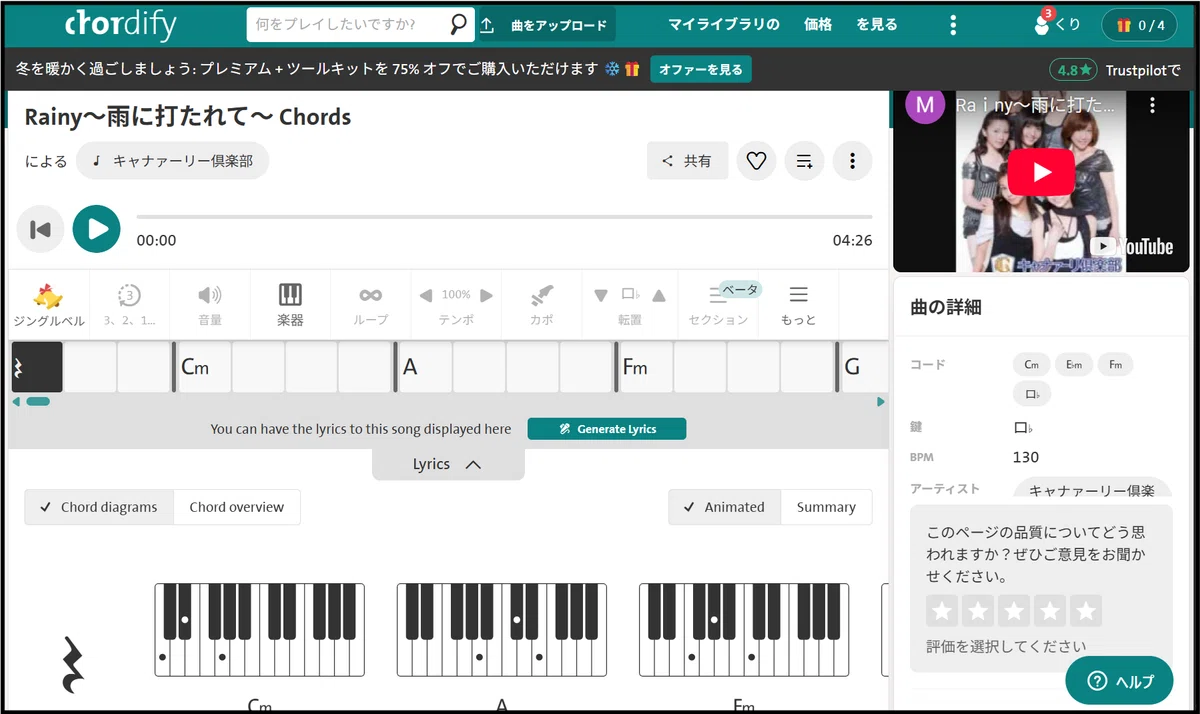Switch to Summary display mode

click(x=826, y=507)
